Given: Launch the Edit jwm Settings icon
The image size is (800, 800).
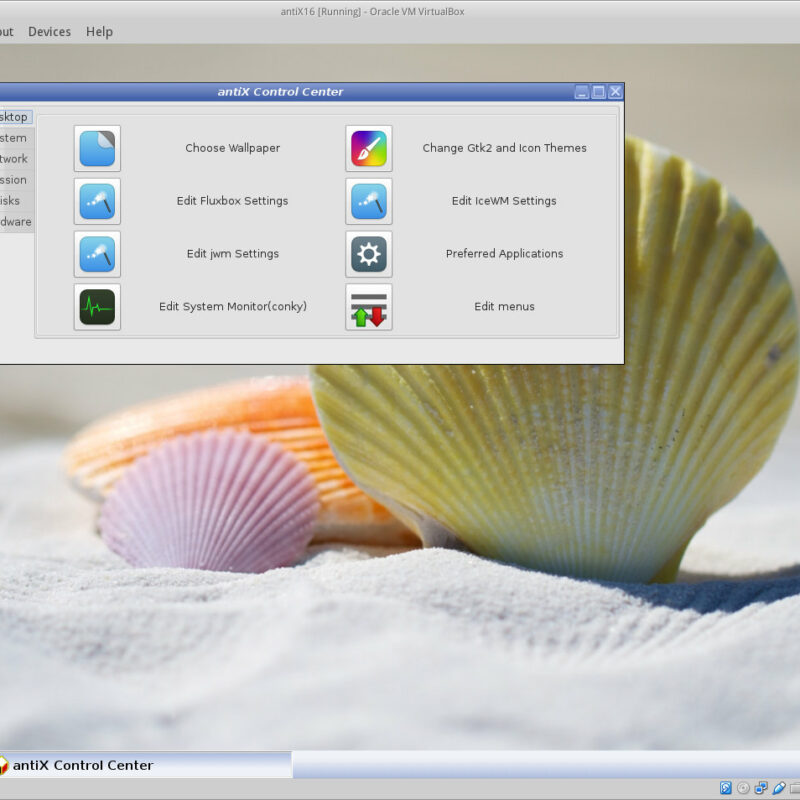Looking at the screenshot, I should pyautogui.click(x=97, y=254).
